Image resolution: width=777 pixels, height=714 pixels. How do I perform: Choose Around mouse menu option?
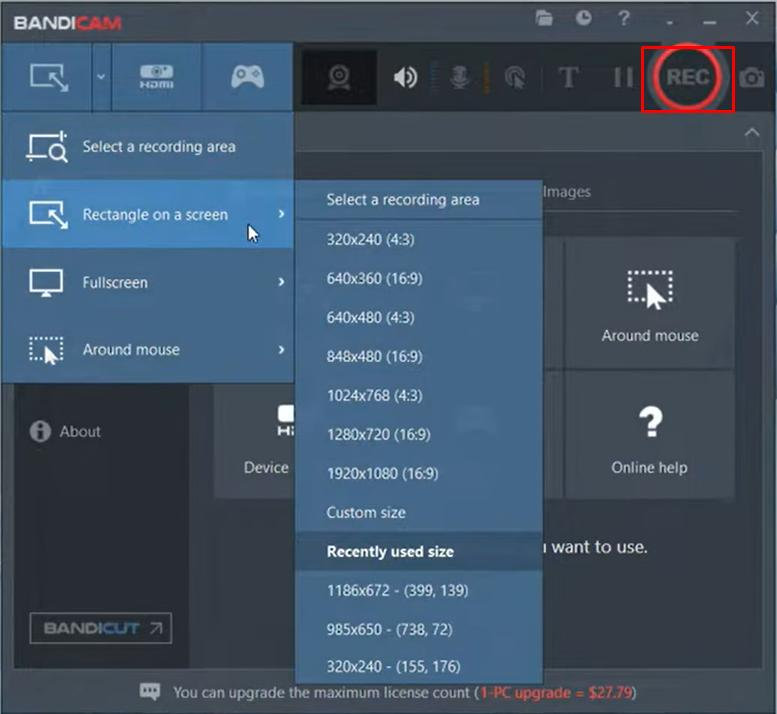(148, 349)
